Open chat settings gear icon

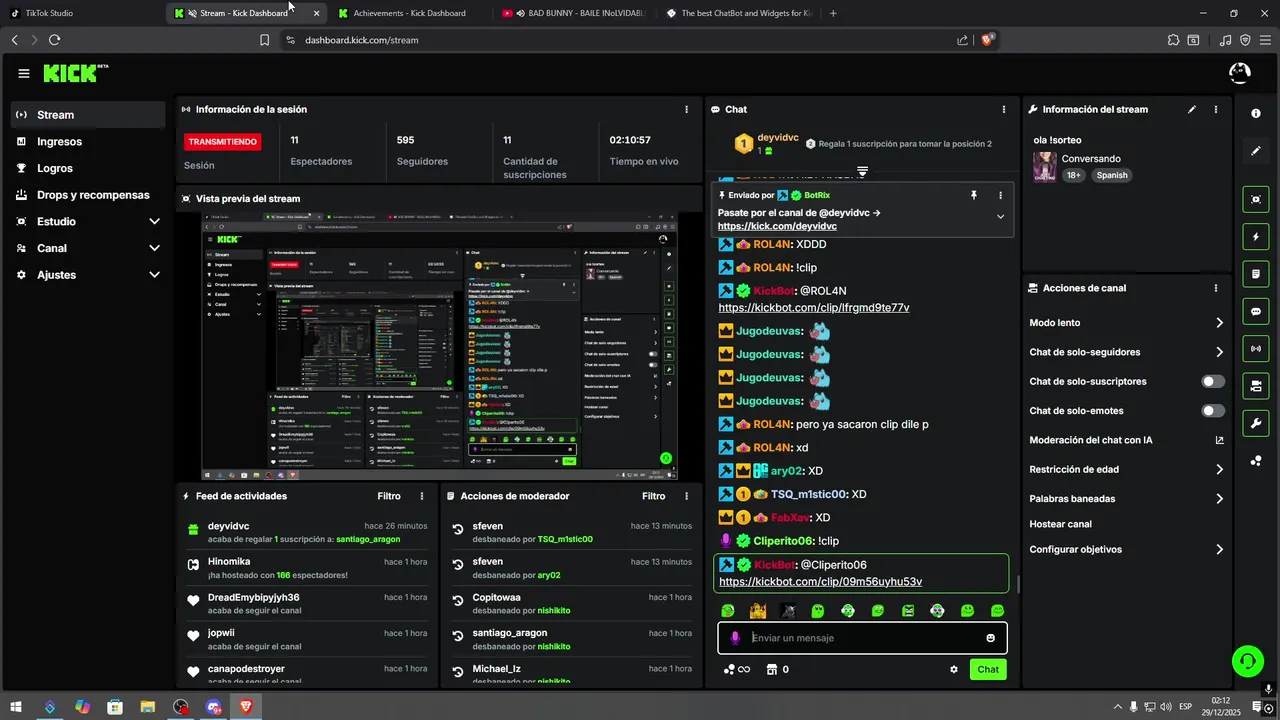954,670
